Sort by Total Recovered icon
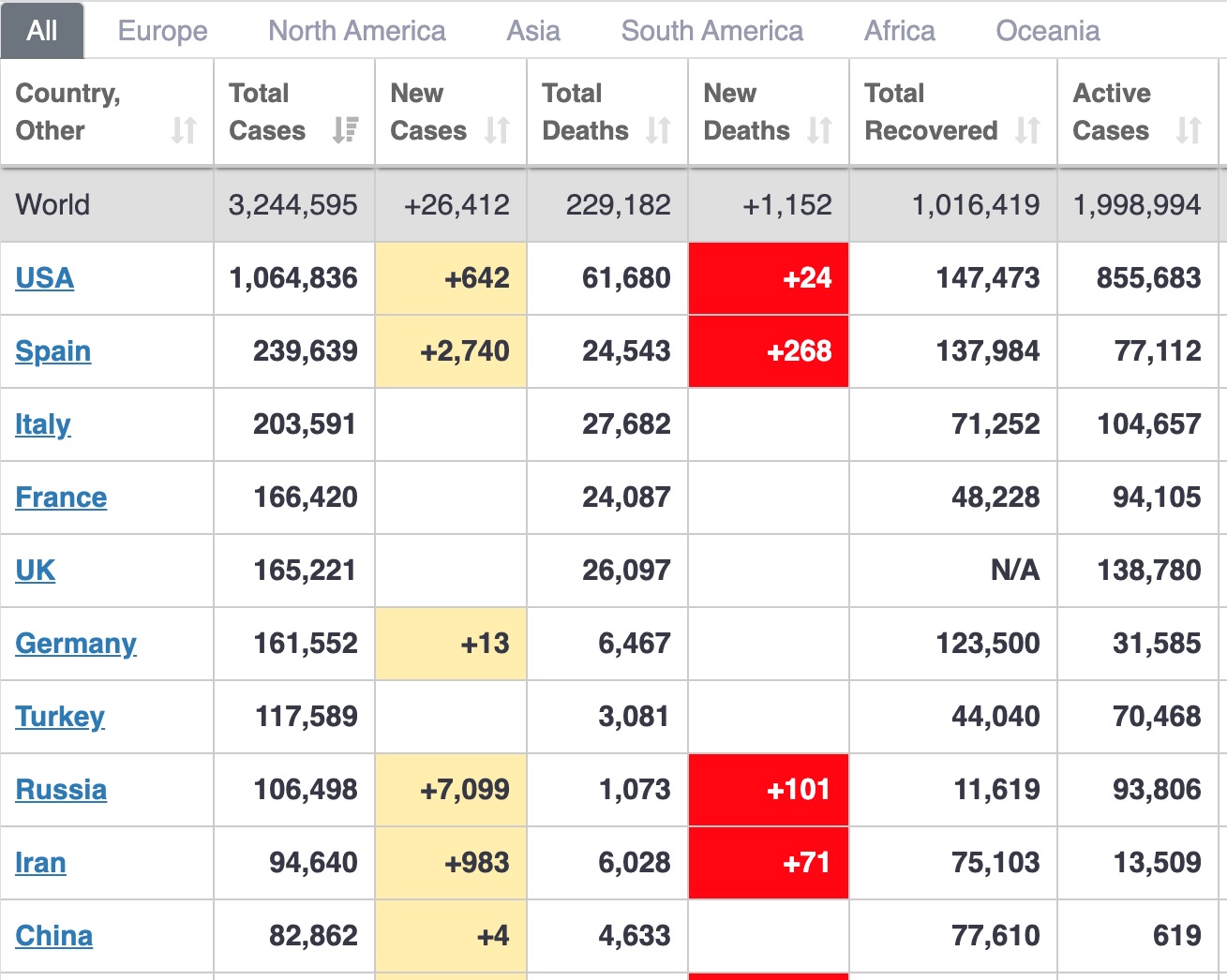The image size is (1227, 980). (1027, 130)
